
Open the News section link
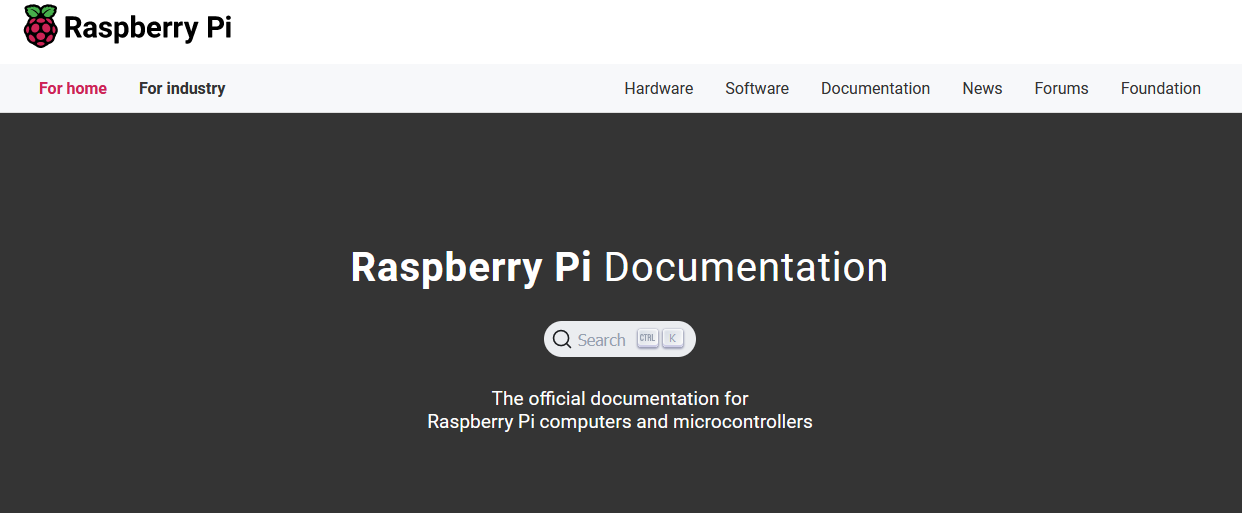(x=982, y=88)
